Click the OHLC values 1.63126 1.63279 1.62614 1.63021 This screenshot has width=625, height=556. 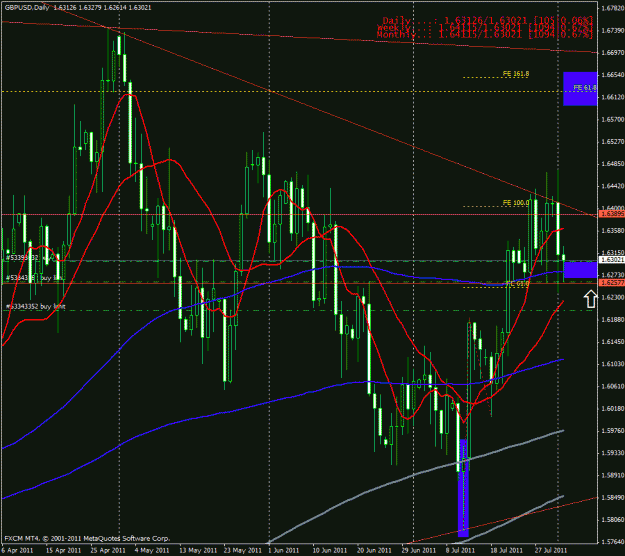point(102,8)
